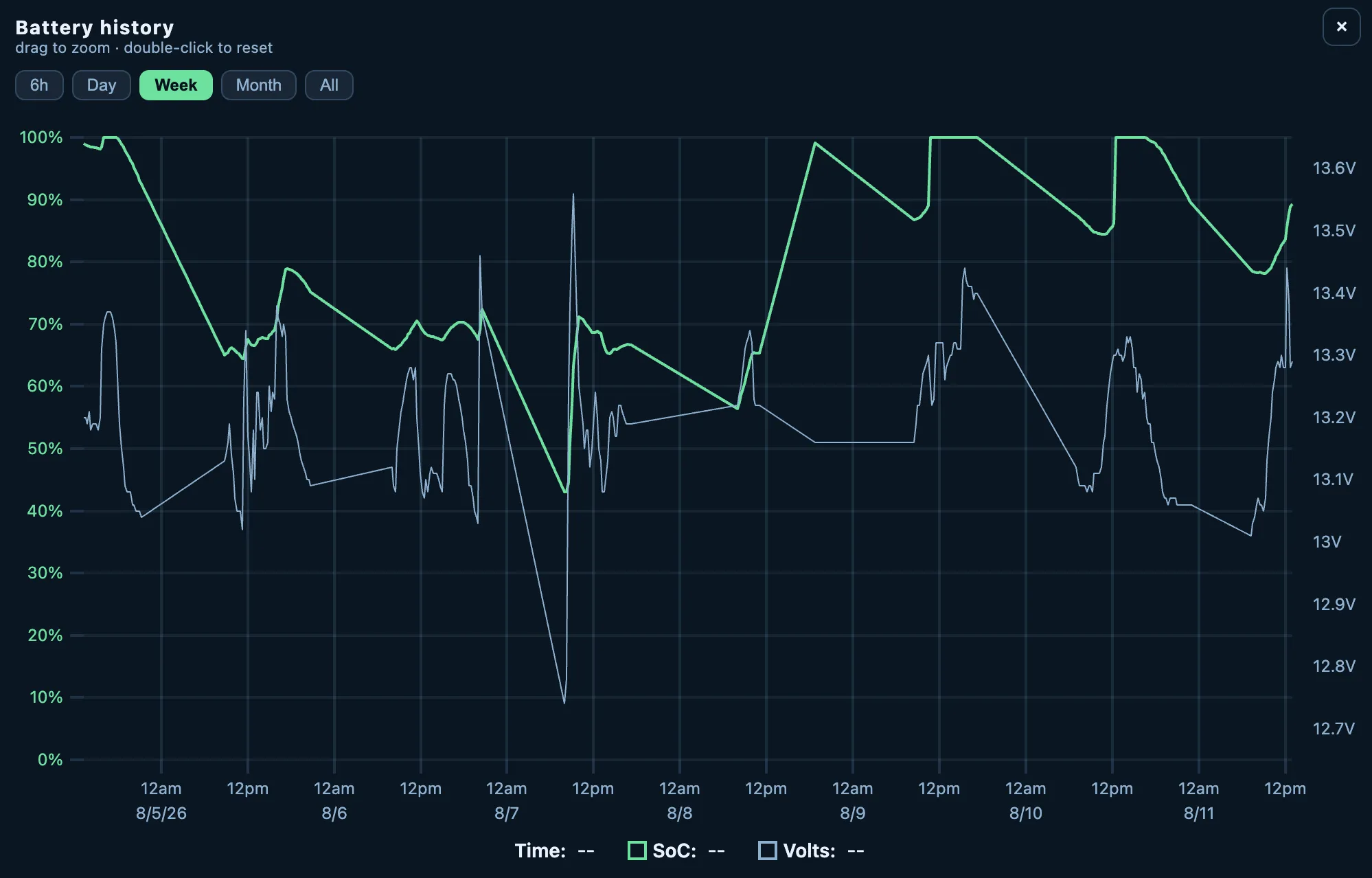
Task: Select the Day range tab
Action: pos(102,85)
